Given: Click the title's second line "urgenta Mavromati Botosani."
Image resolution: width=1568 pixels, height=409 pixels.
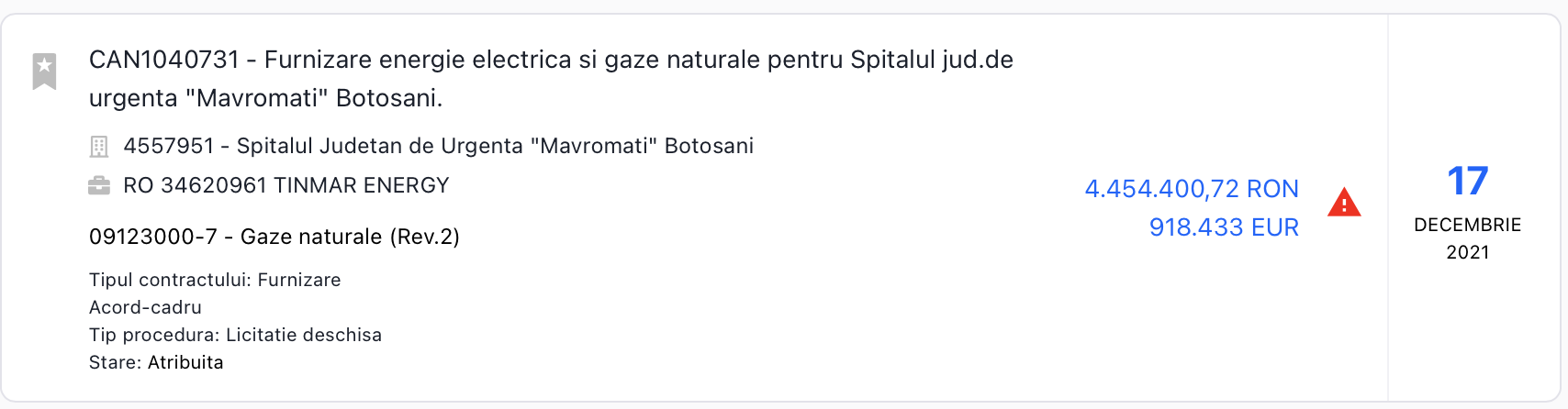Looking at the screenshot, I should pos(265,99).
